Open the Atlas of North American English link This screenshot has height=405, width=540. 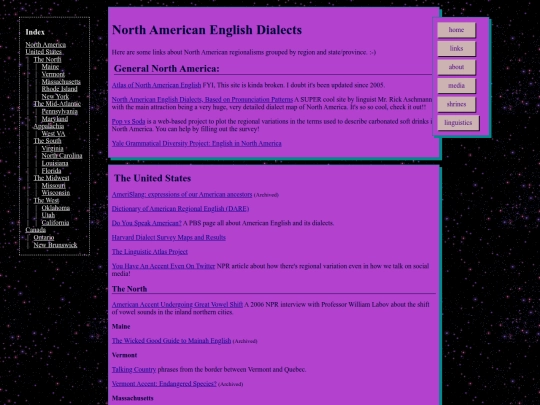[x=156, y=85]
